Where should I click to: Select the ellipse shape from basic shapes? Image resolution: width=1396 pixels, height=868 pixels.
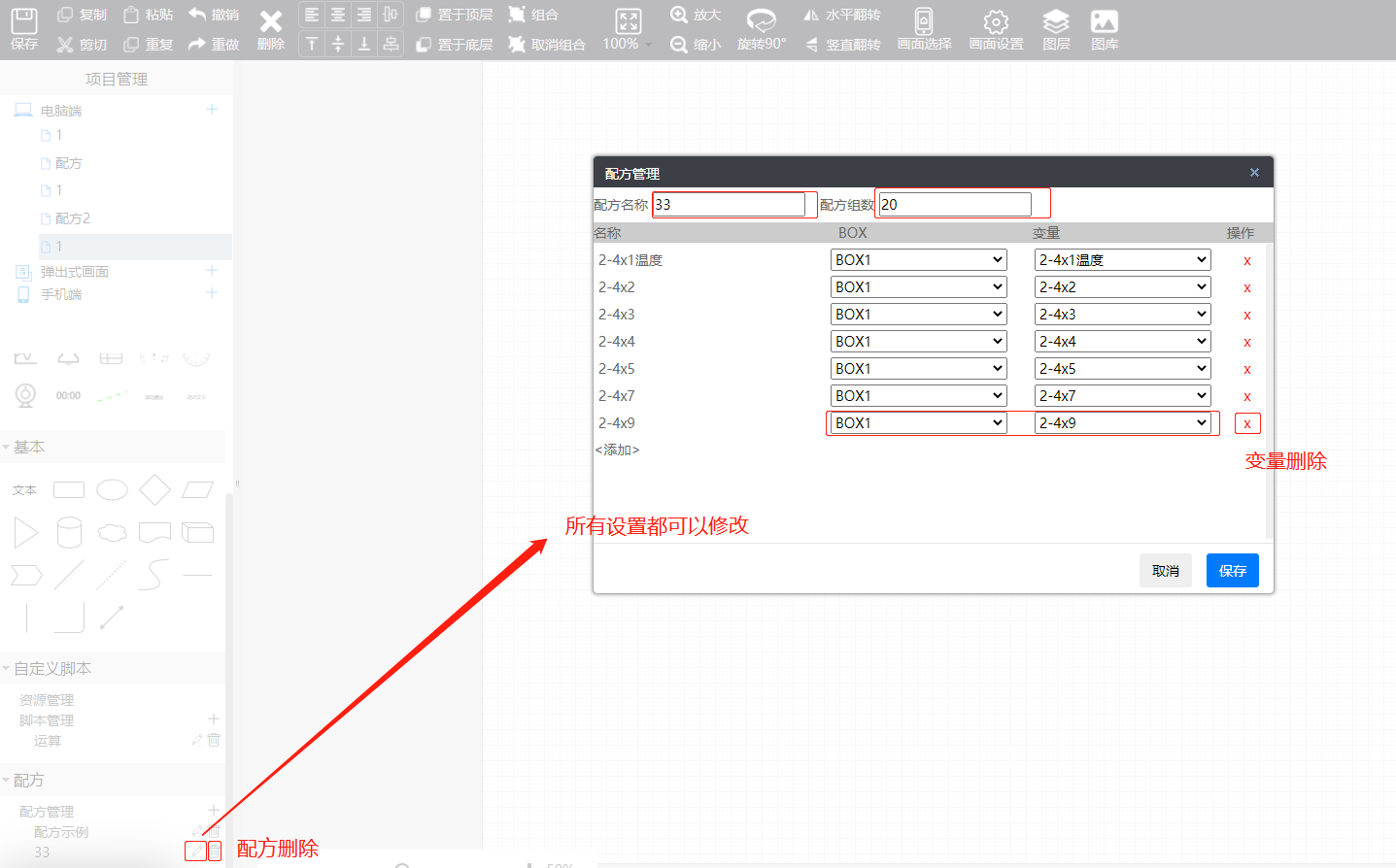point(112,490)
